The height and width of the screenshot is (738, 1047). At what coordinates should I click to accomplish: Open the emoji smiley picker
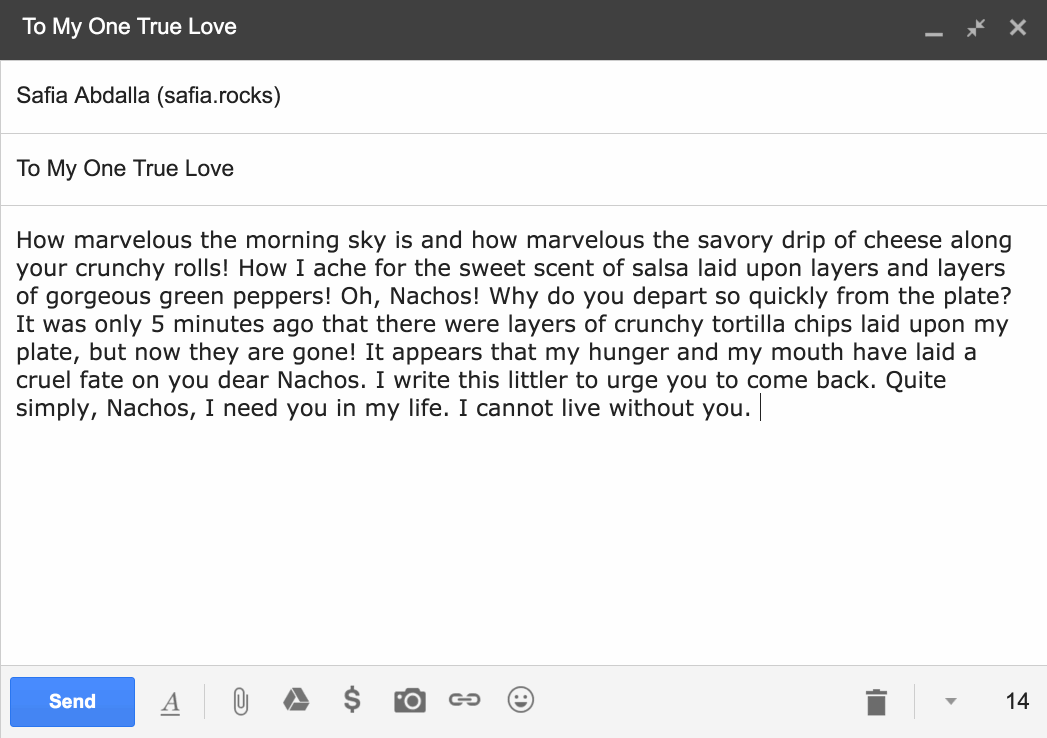(521, 700)
